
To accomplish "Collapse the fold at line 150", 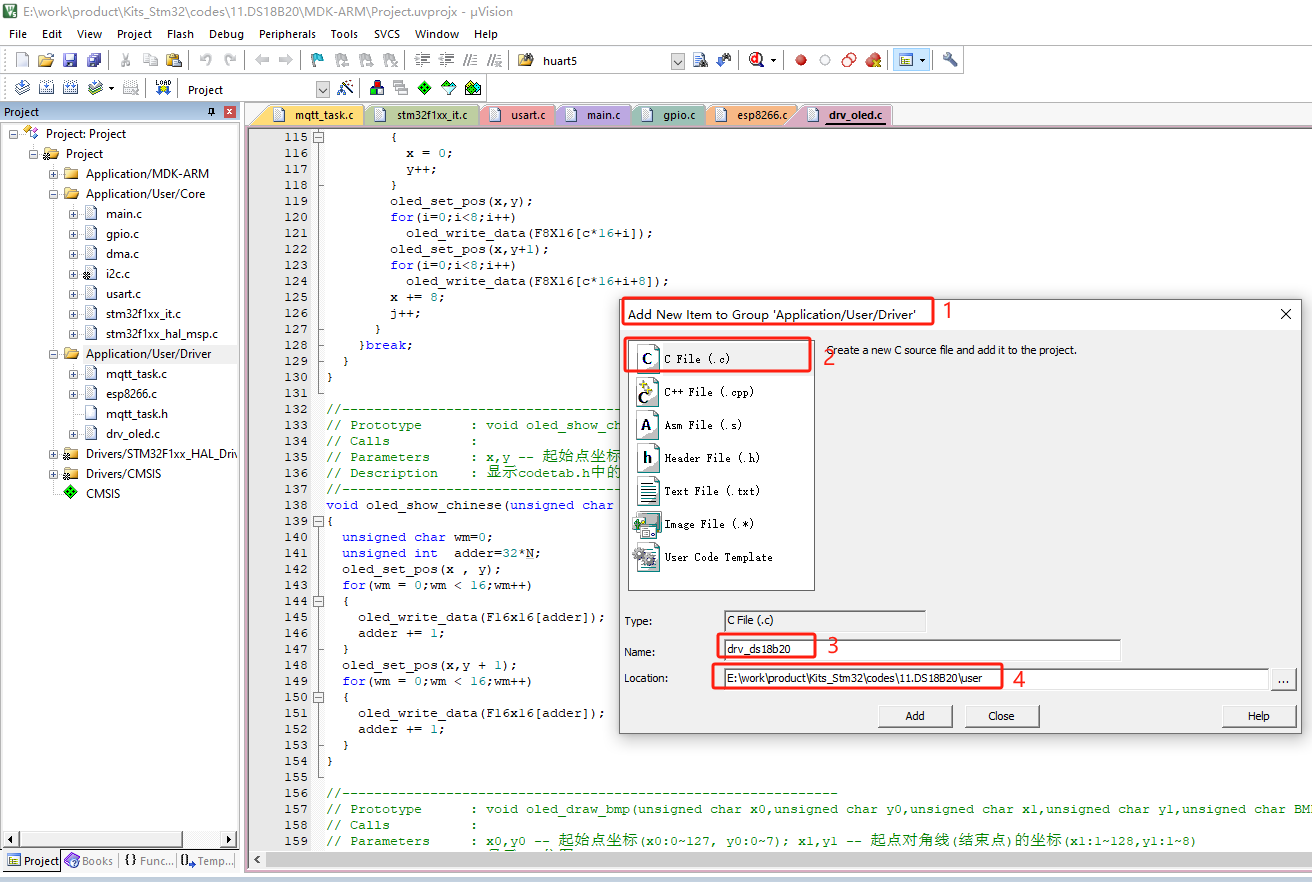I will pos(319,697).
